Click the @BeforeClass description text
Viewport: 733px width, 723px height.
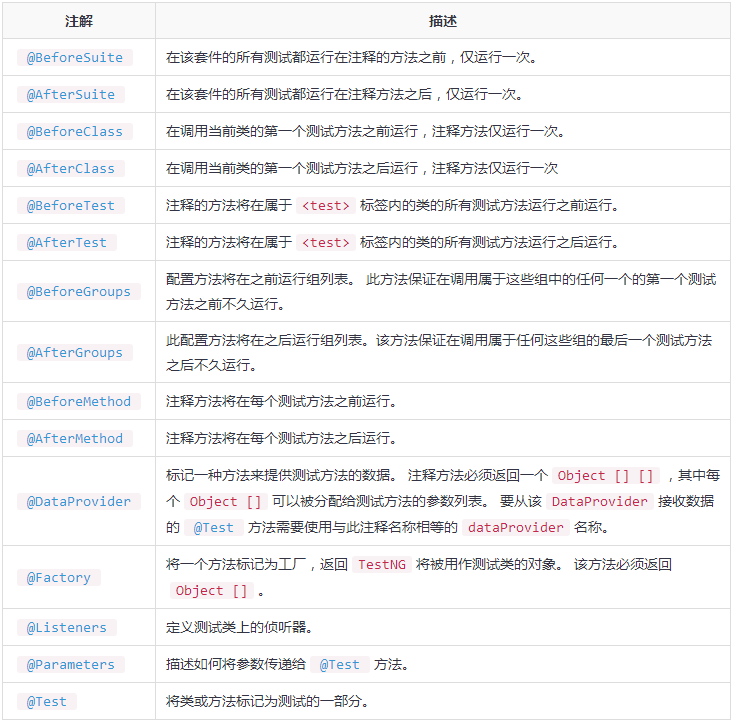click(x=366, y=131)
